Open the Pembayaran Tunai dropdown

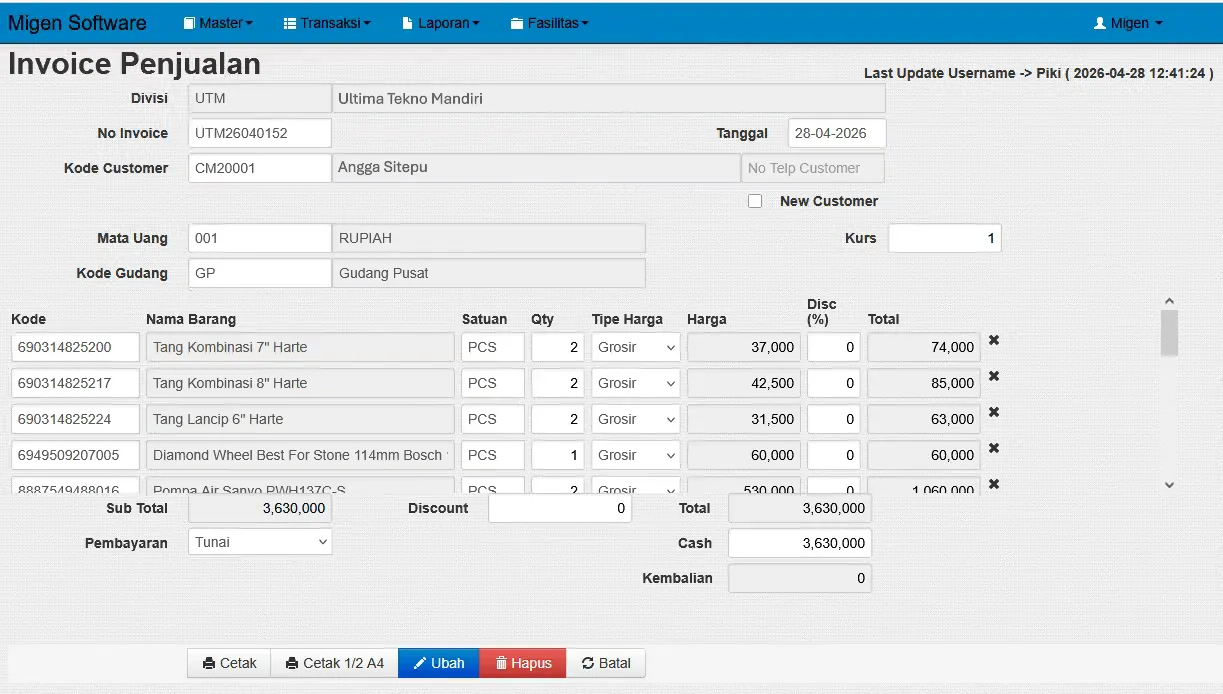pos(260,542)
